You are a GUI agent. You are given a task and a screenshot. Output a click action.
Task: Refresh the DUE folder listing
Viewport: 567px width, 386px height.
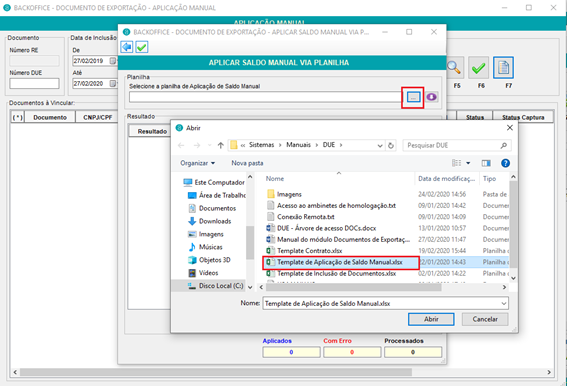391,145
